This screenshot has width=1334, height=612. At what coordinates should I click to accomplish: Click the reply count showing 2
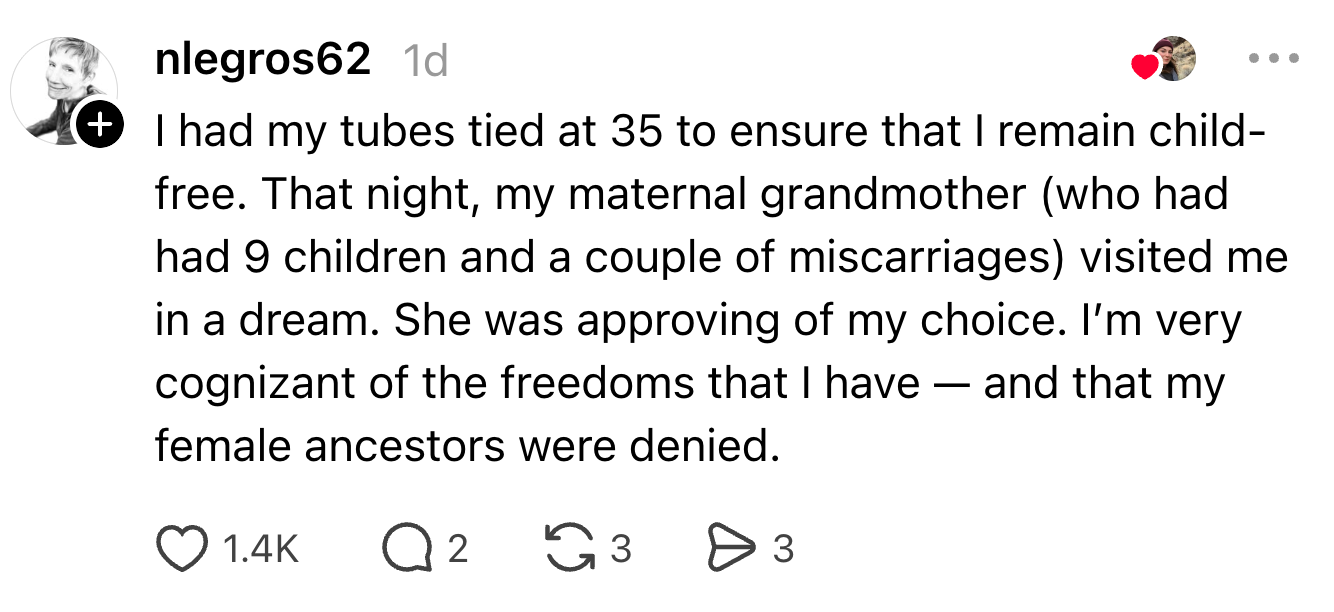click(456, 549)
